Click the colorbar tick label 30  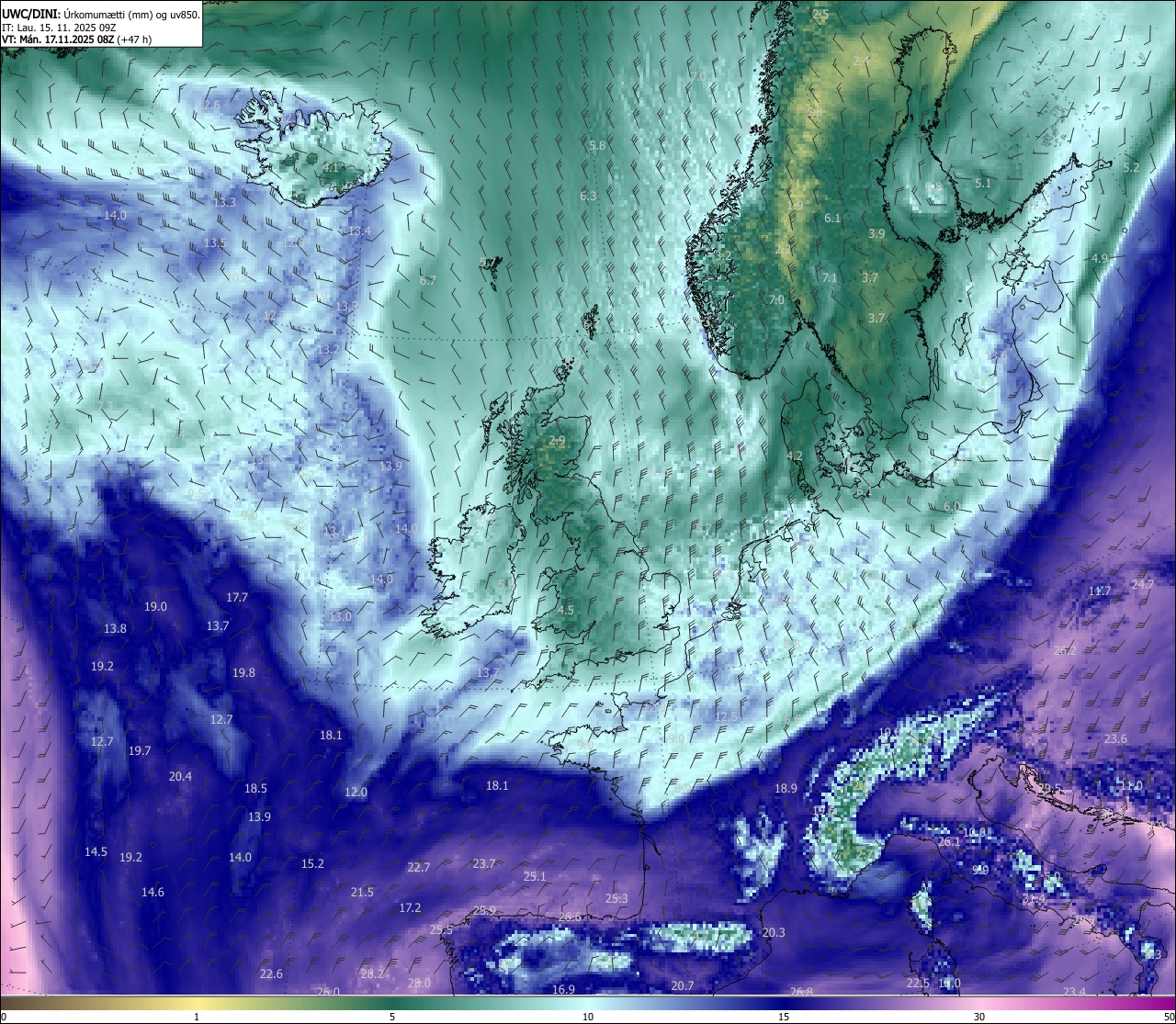979,1017
